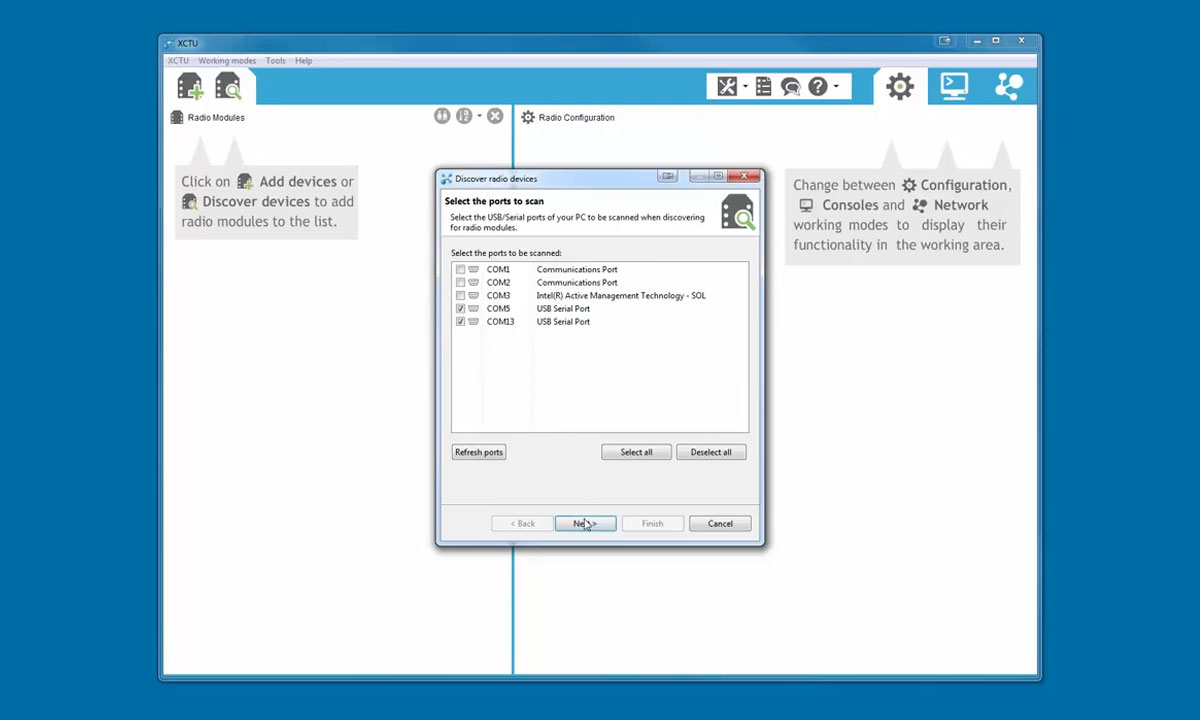Send feedback via speech bubble icon
Viewport: 1200px width, 720px height.
(790, 86)
